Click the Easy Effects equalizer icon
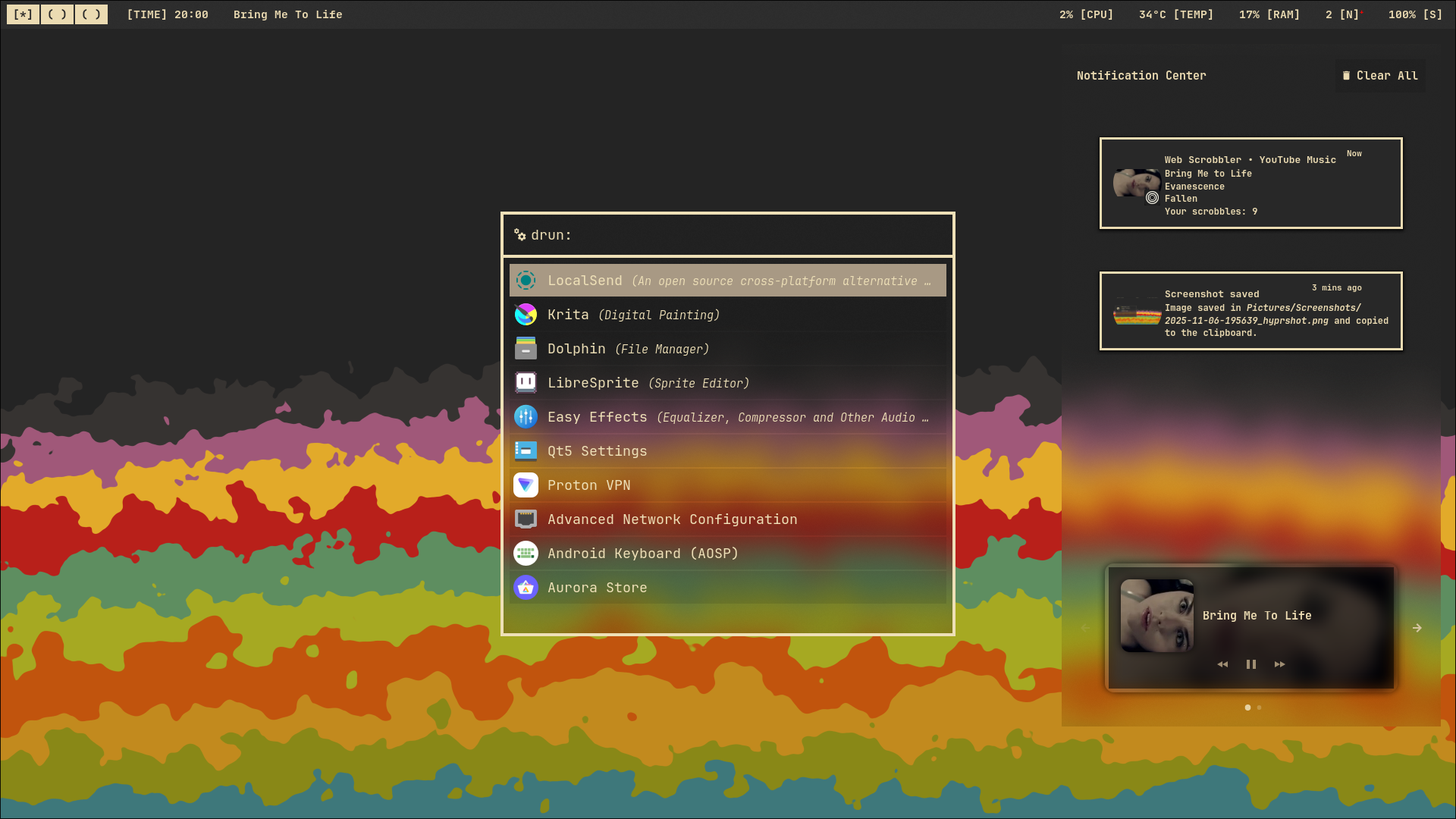Viewport: 1456px width, 819px height. pyautogui.click(x=526, y=417)
